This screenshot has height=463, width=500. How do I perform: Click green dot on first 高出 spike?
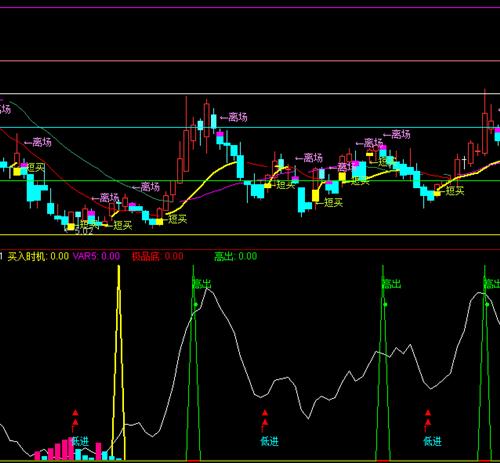click(196, 304)
